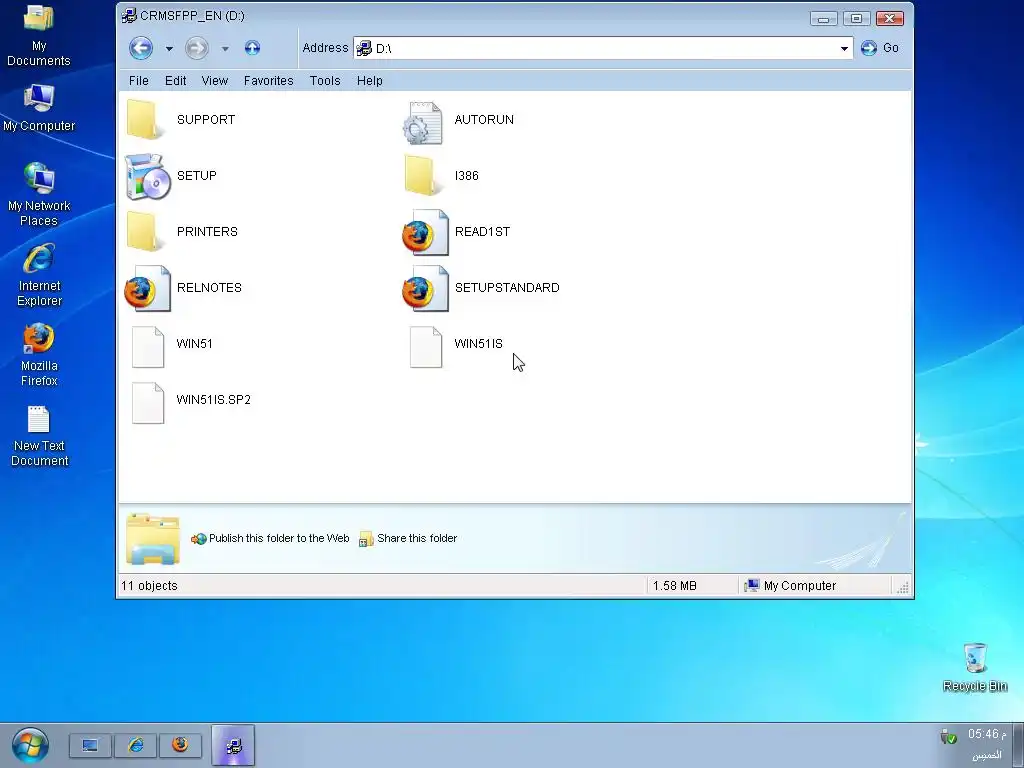Open the Edit menu
The image size is (1024, 768).
click(x=175, y=80)
